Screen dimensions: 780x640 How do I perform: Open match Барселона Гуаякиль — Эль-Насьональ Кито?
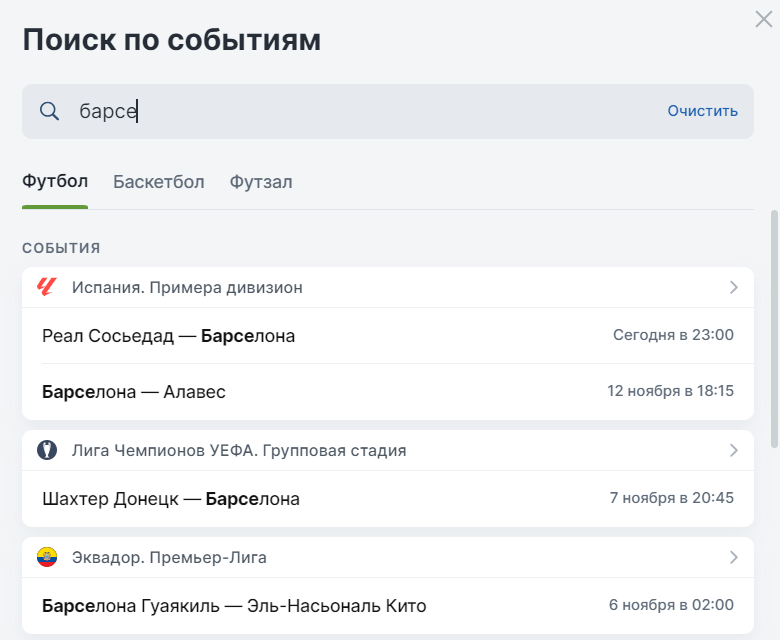click(x=388, y=606)
